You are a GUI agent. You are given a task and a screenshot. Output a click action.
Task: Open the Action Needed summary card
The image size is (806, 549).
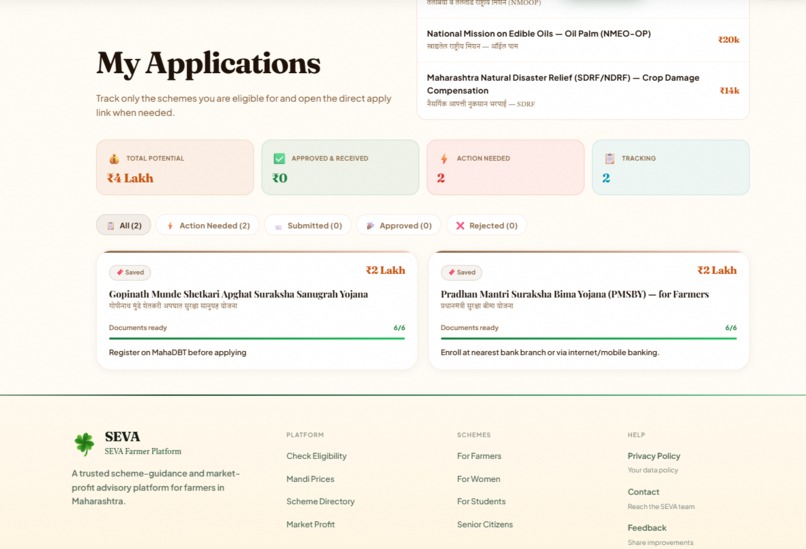(505, 167)
